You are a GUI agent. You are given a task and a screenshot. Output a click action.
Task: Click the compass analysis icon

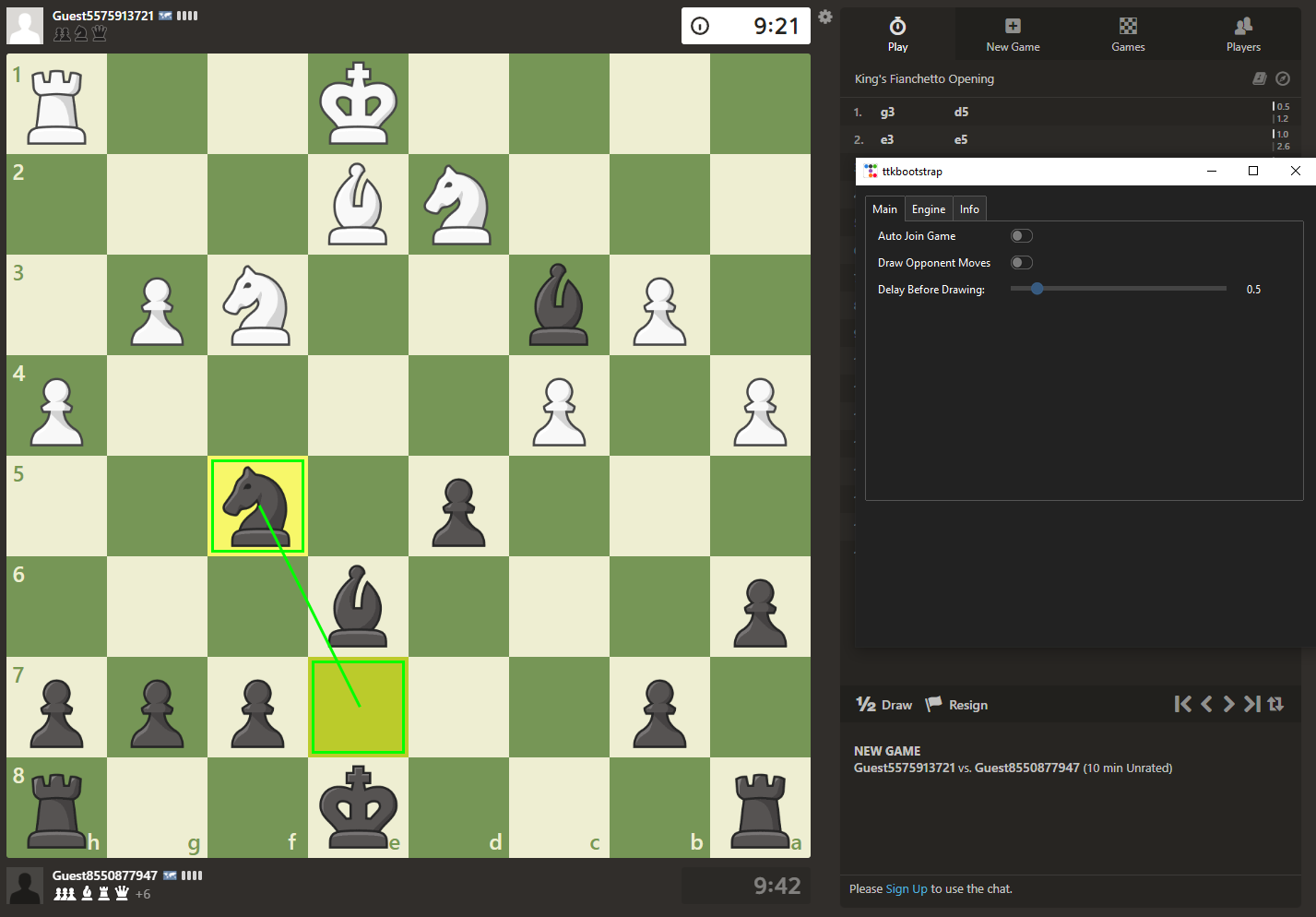[x=1282, y=79]
